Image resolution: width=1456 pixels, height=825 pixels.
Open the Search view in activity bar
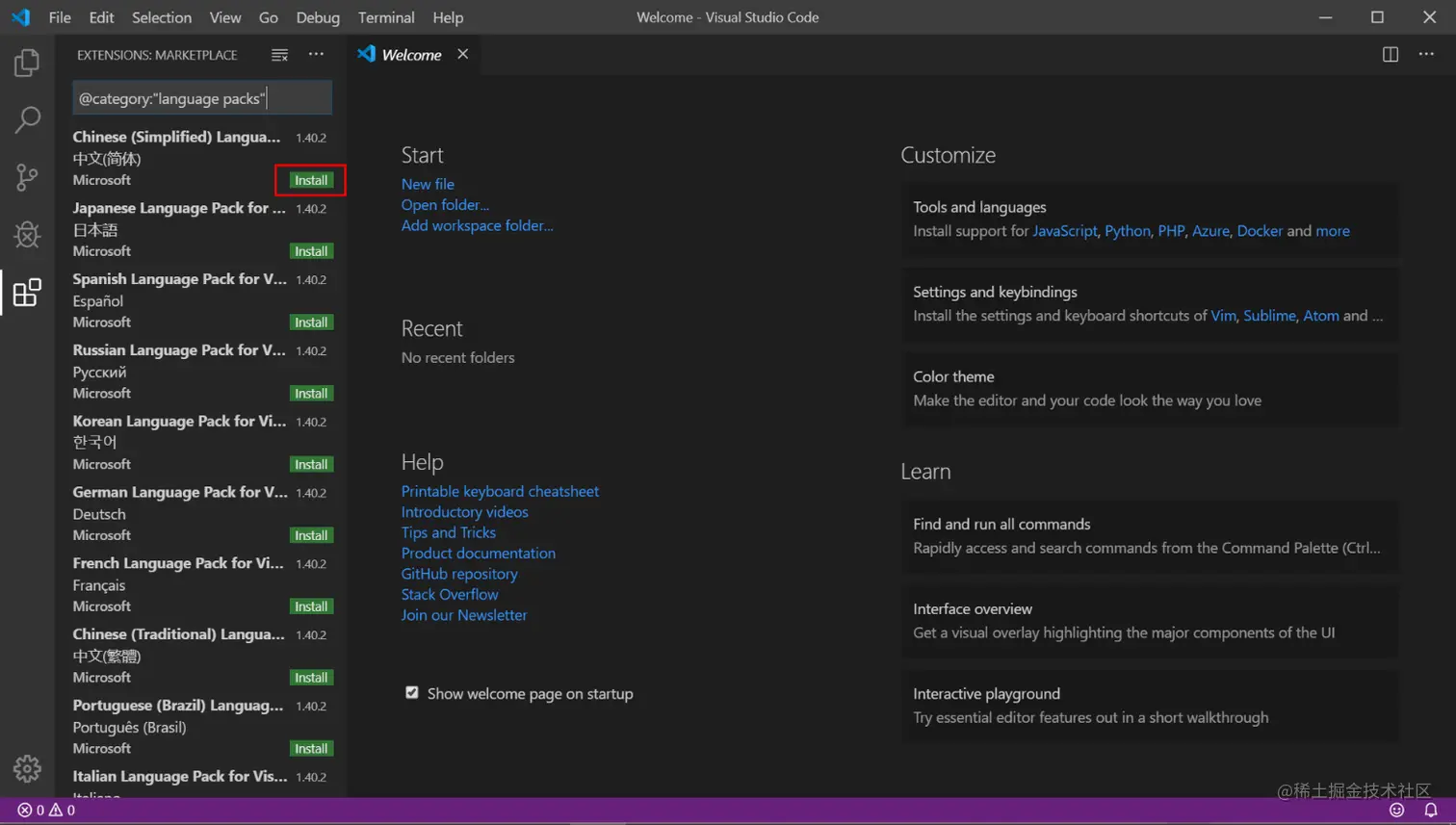click(27, 119)
